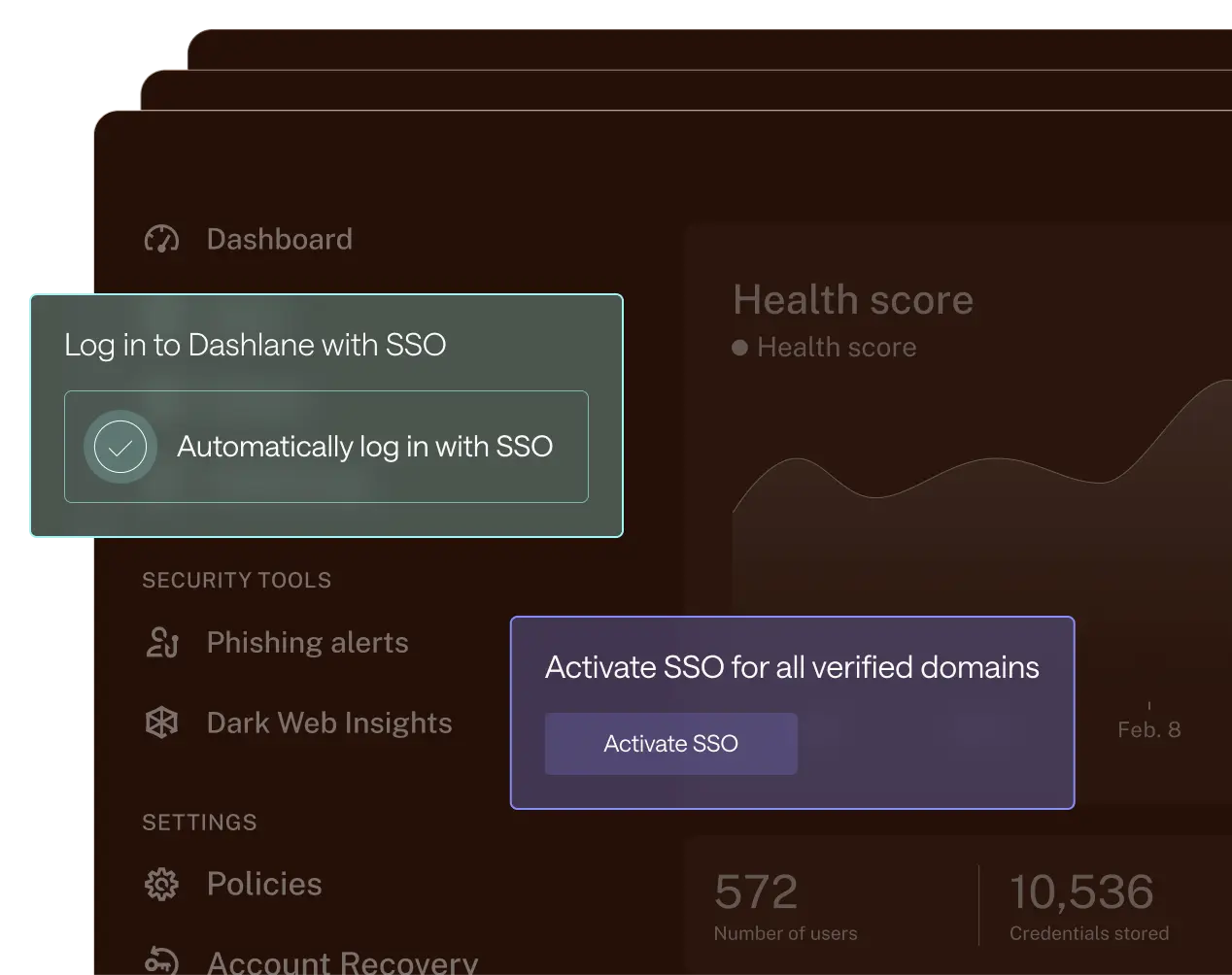Open Account Recovery settings
This screenshot has width=1232, height=975.
click(342, 961)
